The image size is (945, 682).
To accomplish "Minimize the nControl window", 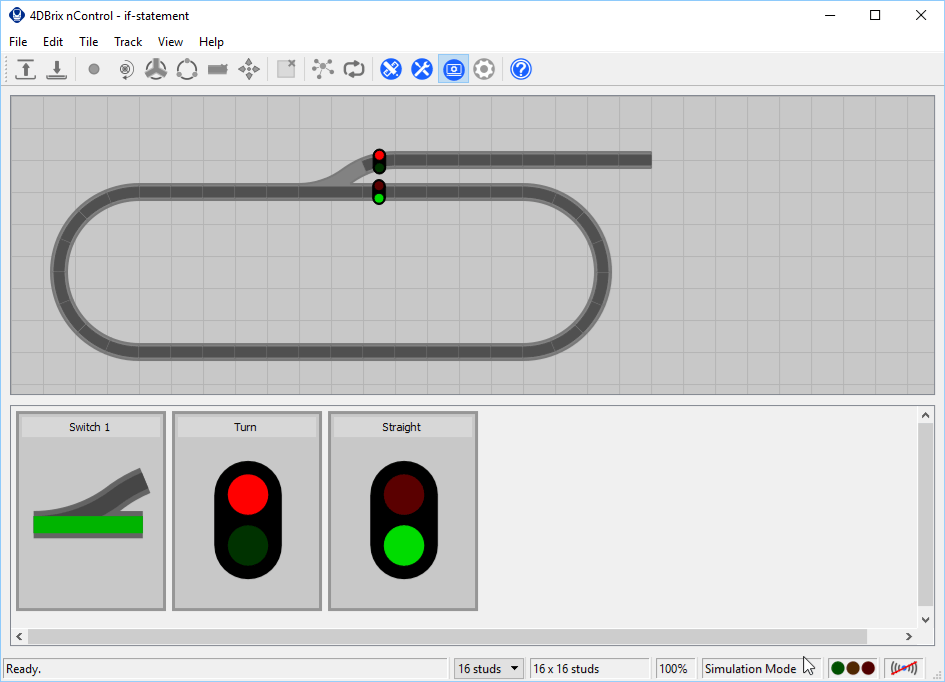I will coord(830,15).
